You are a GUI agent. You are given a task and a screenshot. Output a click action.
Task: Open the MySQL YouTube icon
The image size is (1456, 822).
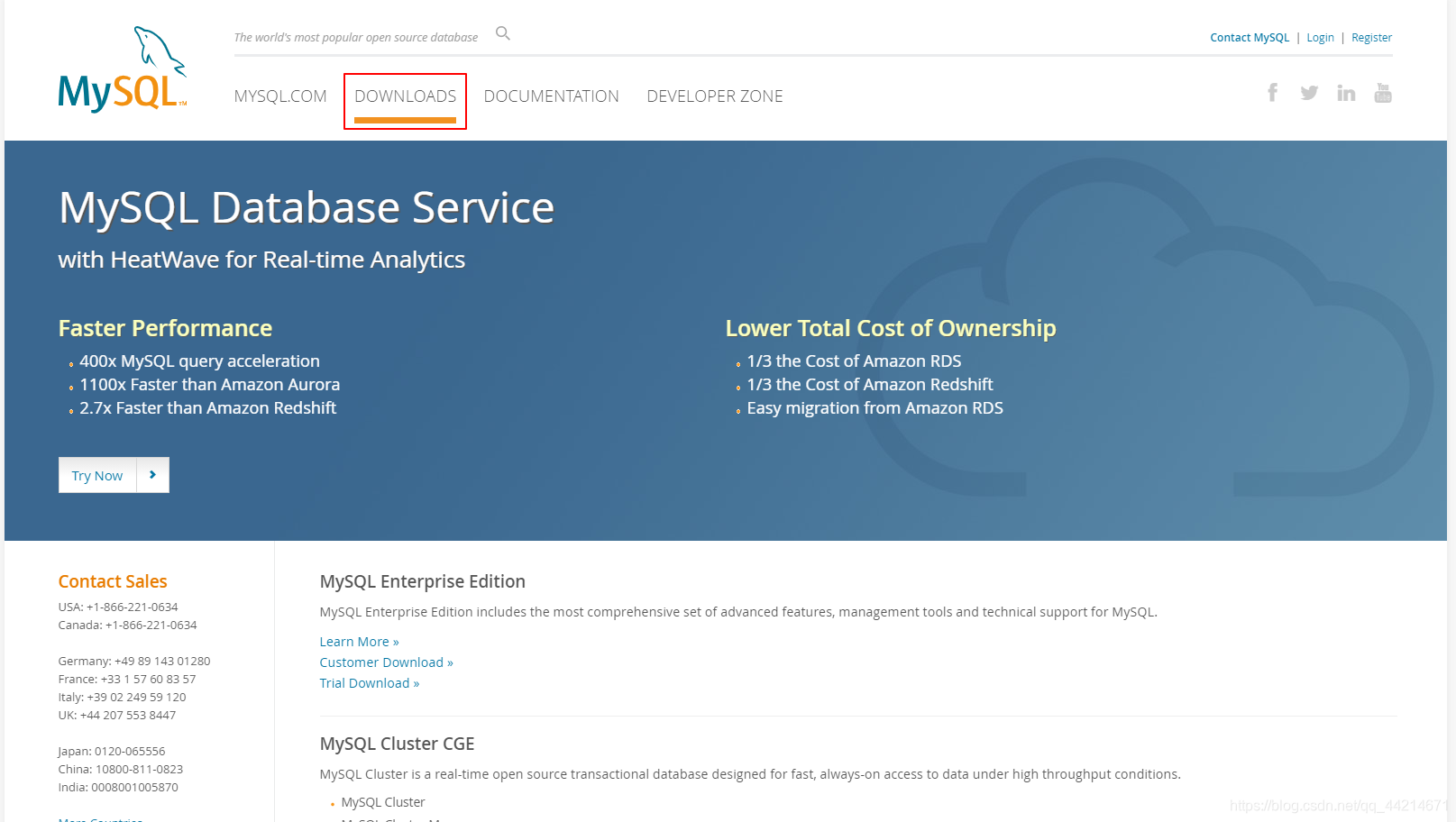[x=1383, y=93]
